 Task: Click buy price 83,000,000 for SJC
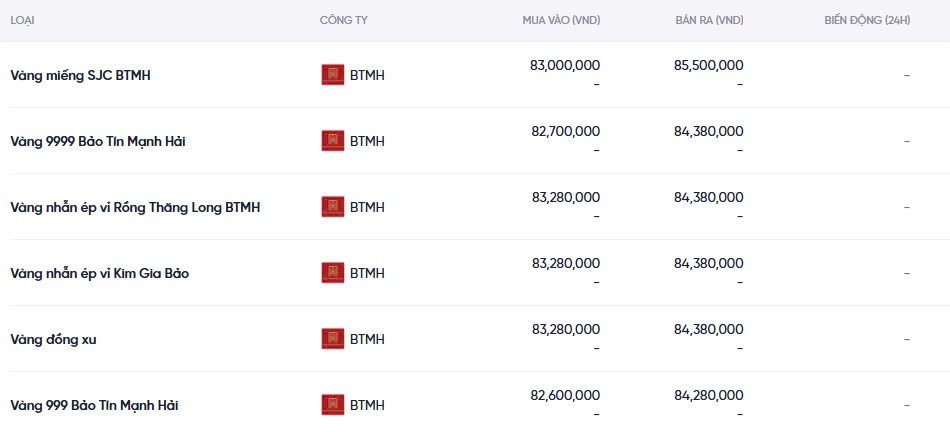565,65
